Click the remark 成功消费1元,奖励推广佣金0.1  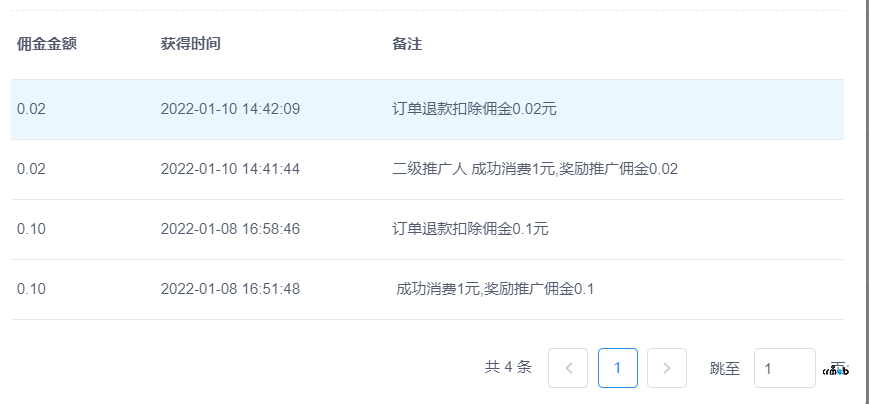(x=495, y=289)
